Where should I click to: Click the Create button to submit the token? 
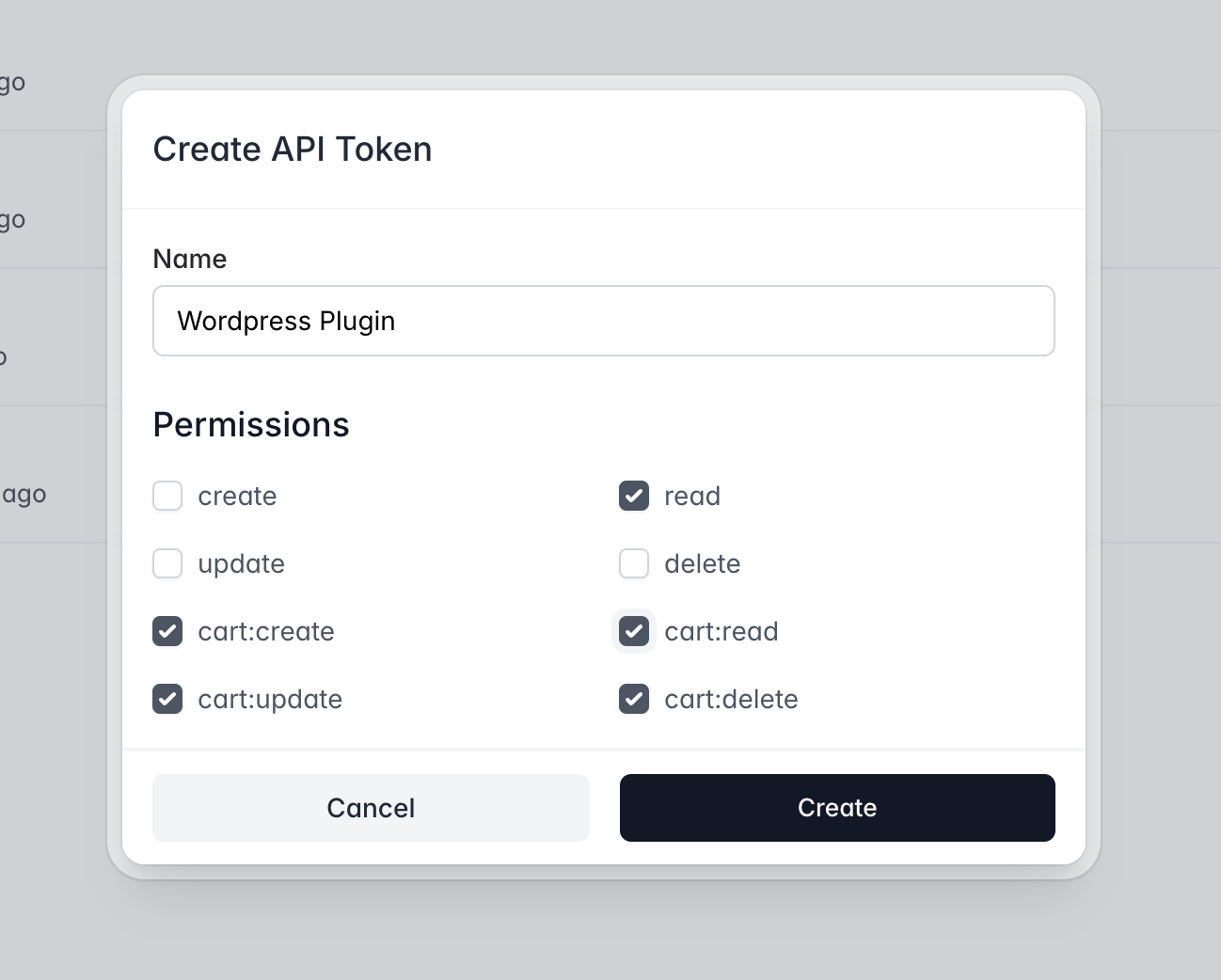(837, 808)
